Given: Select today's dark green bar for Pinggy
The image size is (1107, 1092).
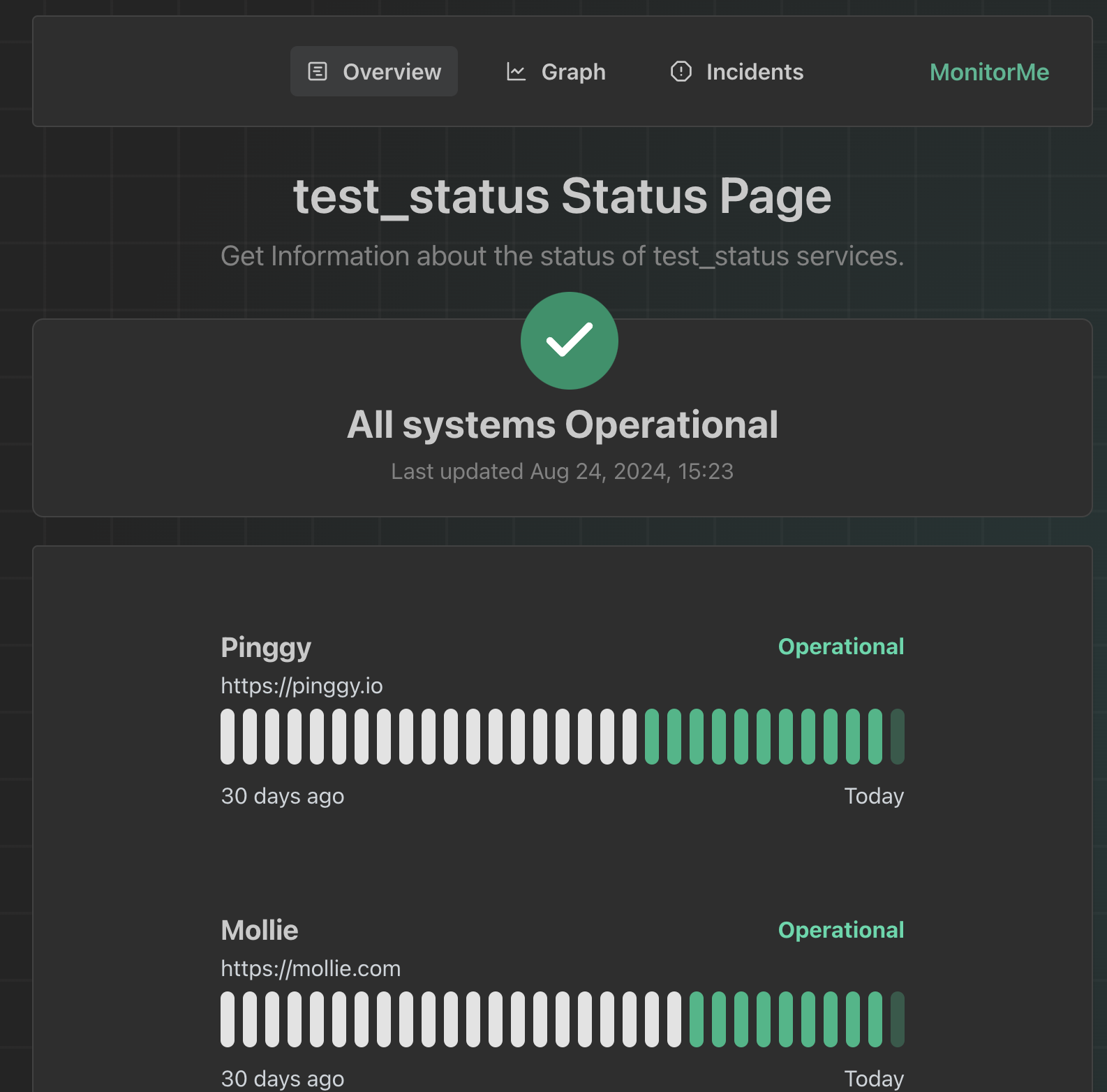Looking at the screenshot, I should (x=898, y=737).
